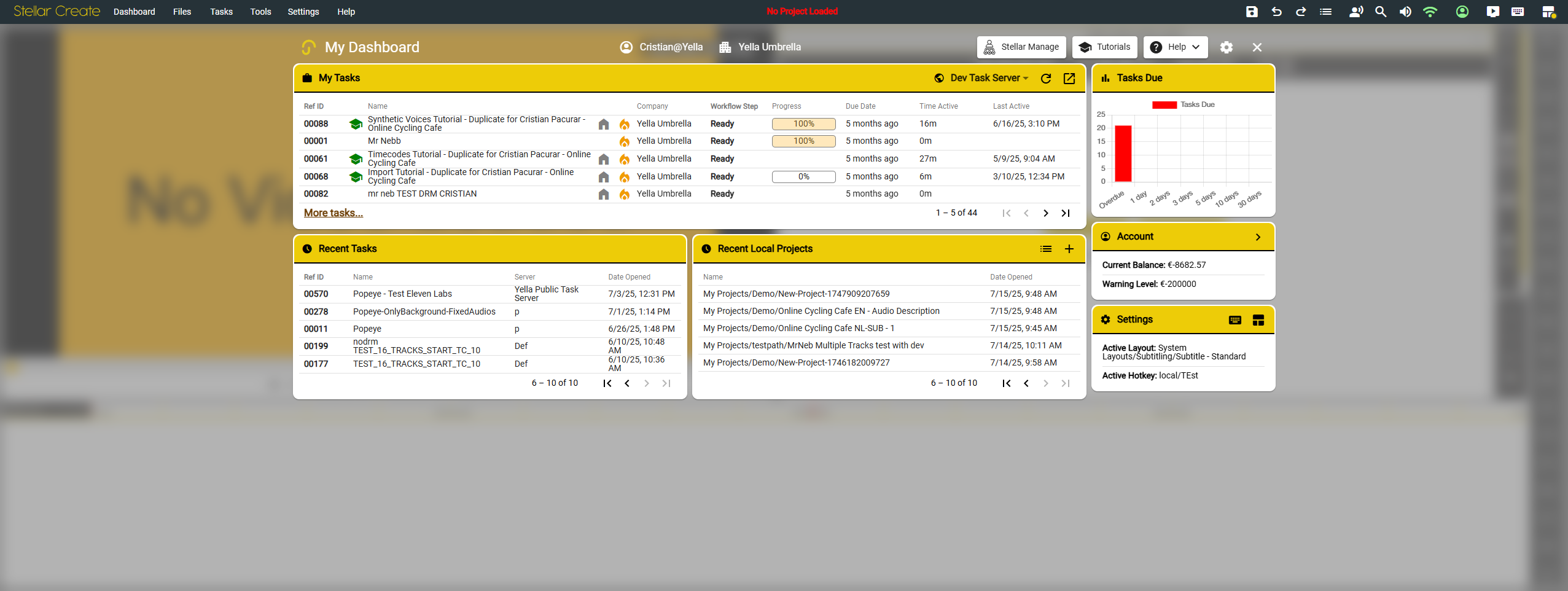
Task: Click the save icon in top toolbar
Action: coord(1252,12)
